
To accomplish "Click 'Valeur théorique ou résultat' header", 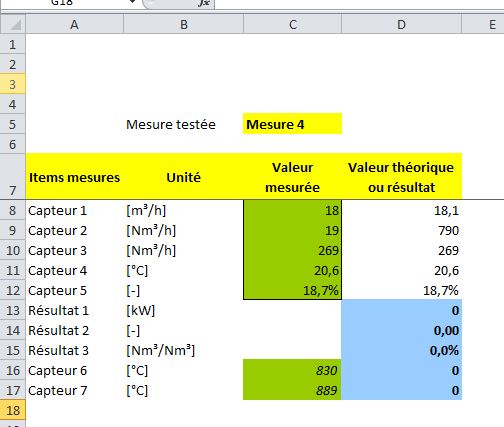I will point(402,177).
